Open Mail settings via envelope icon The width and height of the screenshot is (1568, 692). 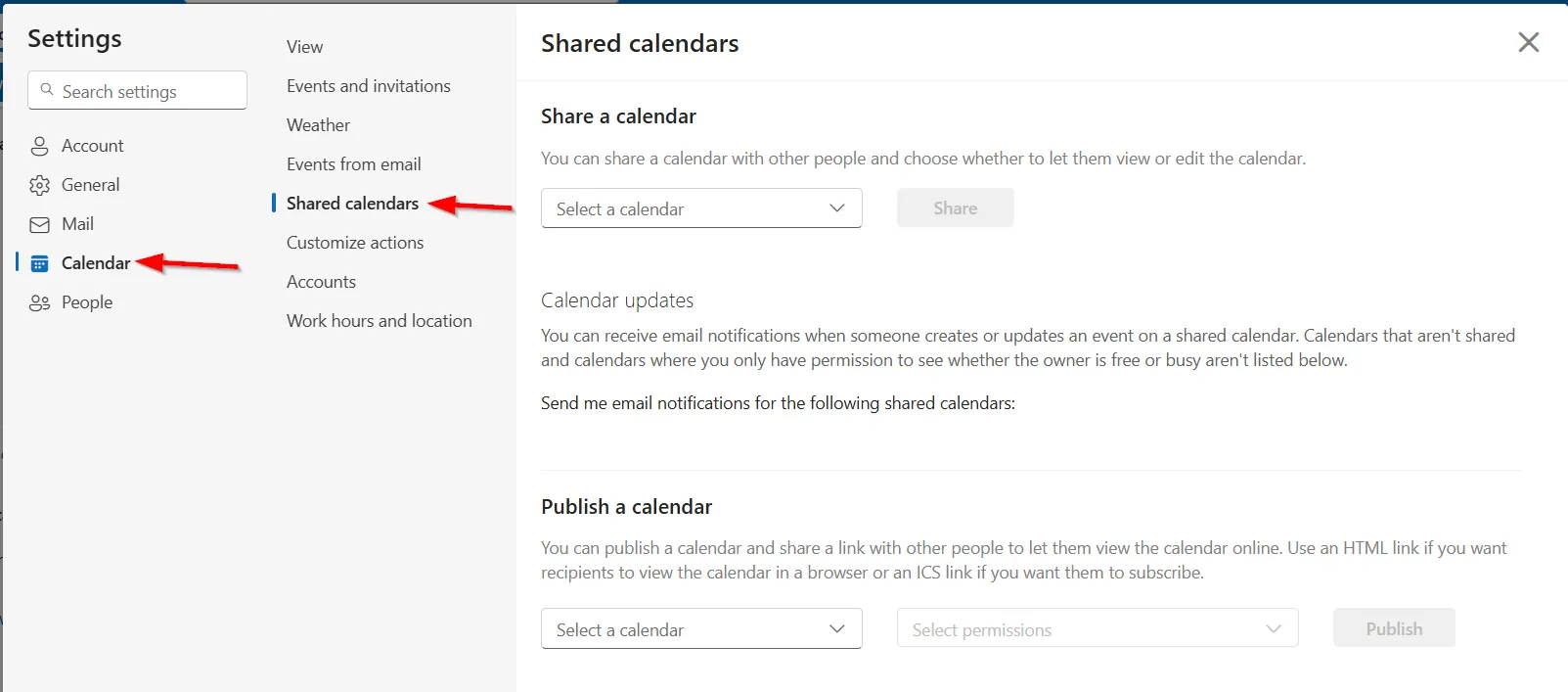40,223
